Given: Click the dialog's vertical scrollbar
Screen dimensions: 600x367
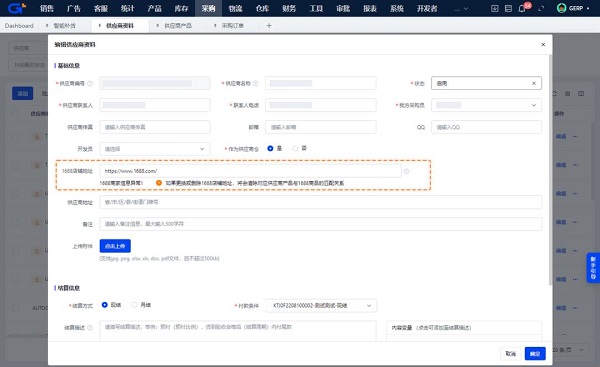Looking at the screenshot, I should point(551,170).
